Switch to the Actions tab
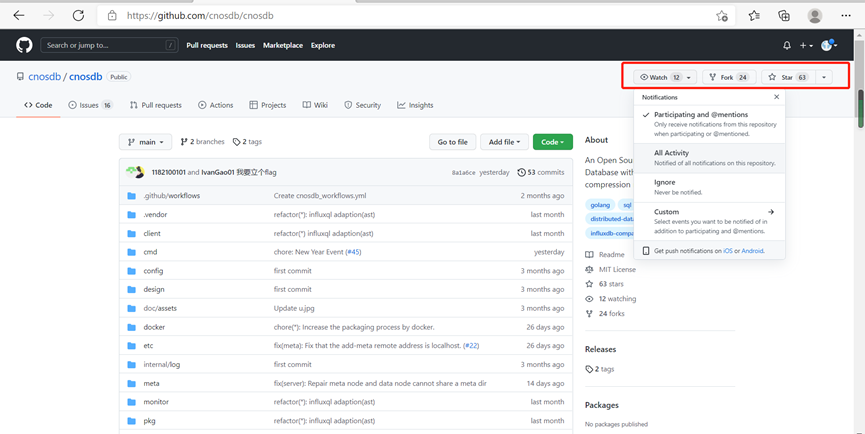The width and height of the screenshot is (865, 434). (x=216, y=105)
